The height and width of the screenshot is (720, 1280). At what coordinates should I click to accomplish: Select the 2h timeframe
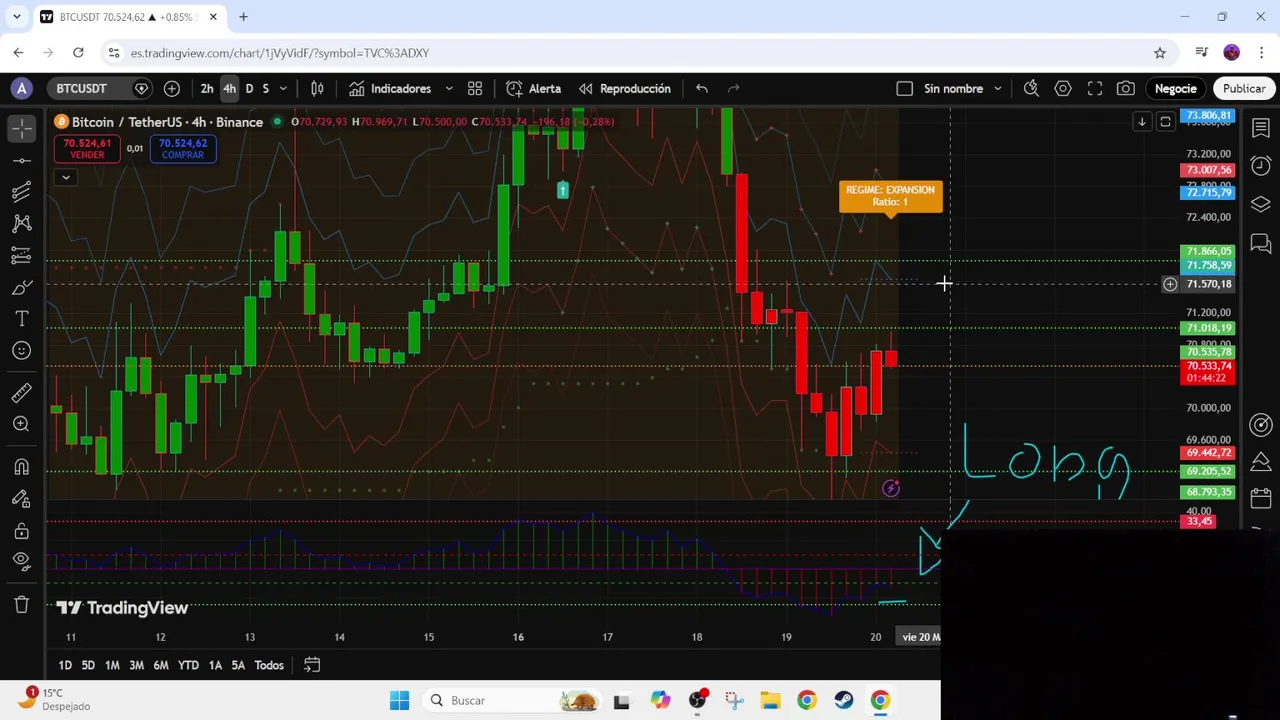click(207, 89)
